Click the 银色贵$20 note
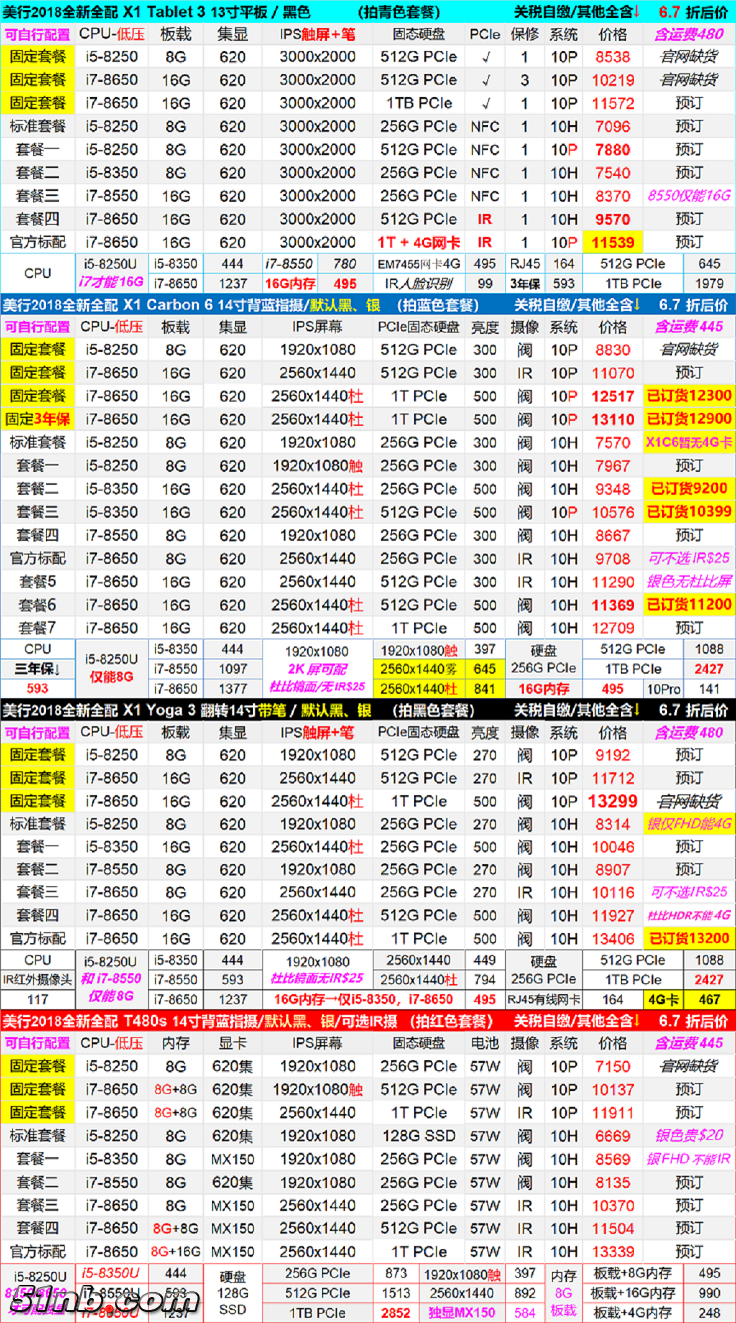Image resolution: width=736 pixels, height=1323 pixels. pos(689,1136)
